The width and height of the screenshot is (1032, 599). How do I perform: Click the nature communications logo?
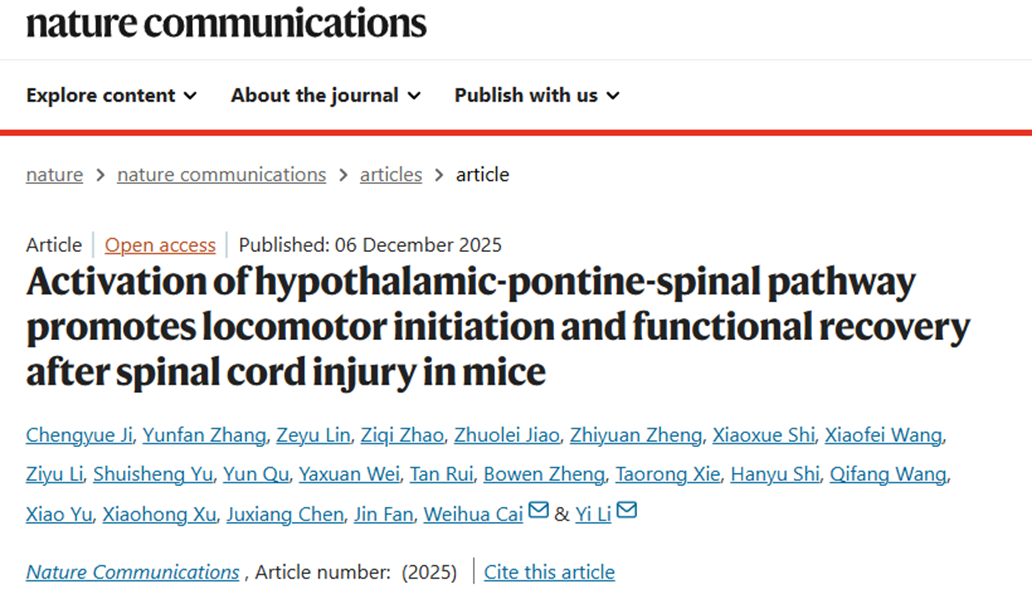tap(226, 23)
